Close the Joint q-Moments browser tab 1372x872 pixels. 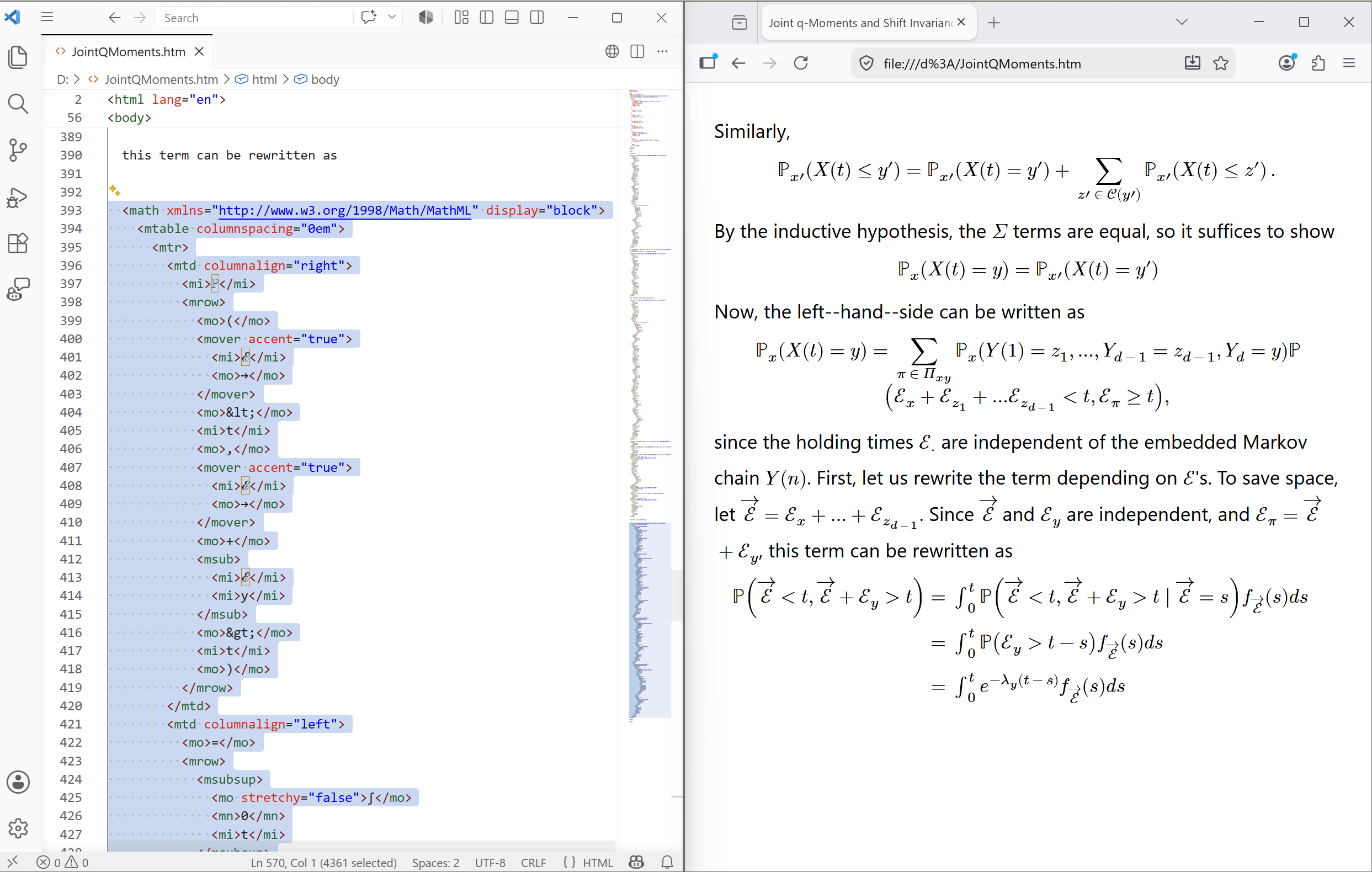pos(961,22)
